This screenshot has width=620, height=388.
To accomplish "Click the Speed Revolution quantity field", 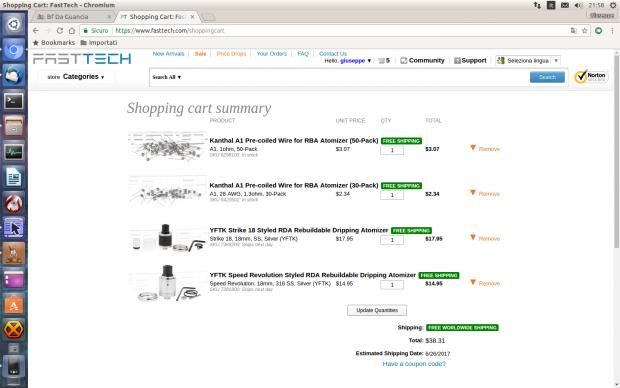I will [392, 284].
